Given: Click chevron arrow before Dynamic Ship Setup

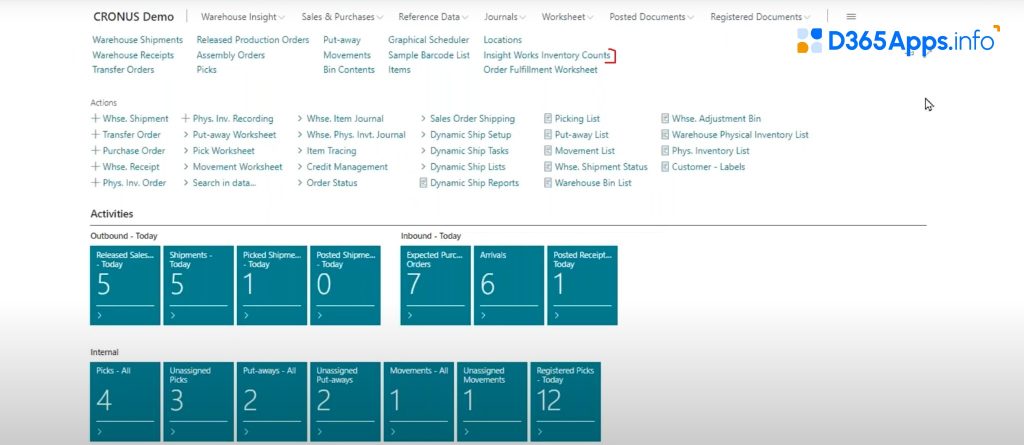Looking at the screenshot, I should point(423,135).
